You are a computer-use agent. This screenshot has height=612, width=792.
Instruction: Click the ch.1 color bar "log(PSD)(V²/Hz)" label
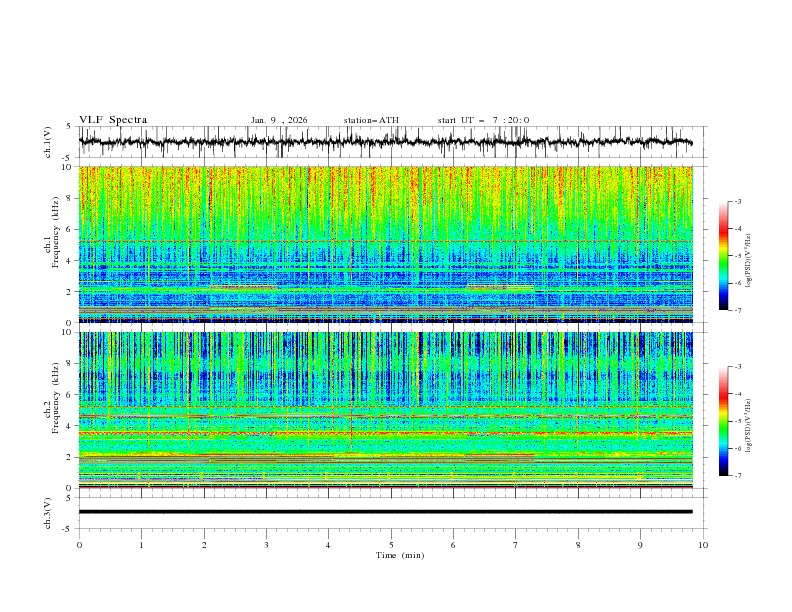pos(749,261)
